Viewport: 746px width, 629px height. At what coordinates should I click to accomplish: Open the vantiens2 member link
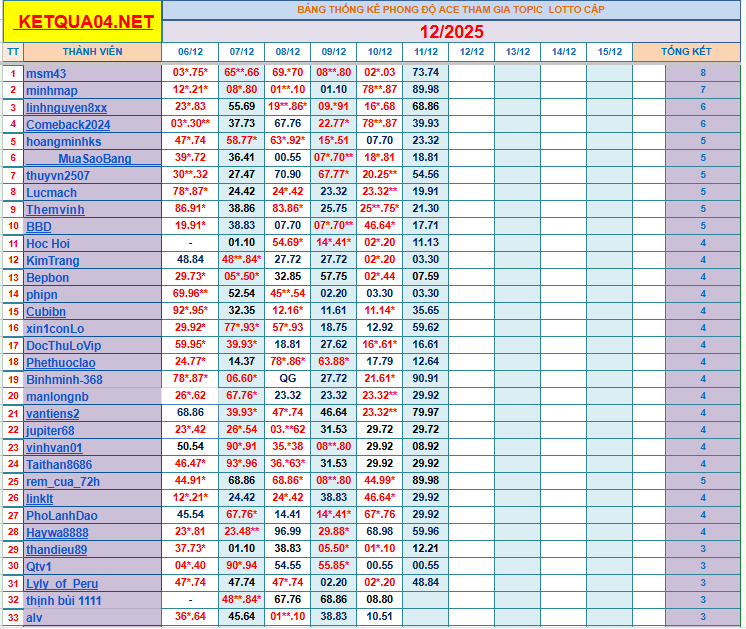[x=53, y=413]
